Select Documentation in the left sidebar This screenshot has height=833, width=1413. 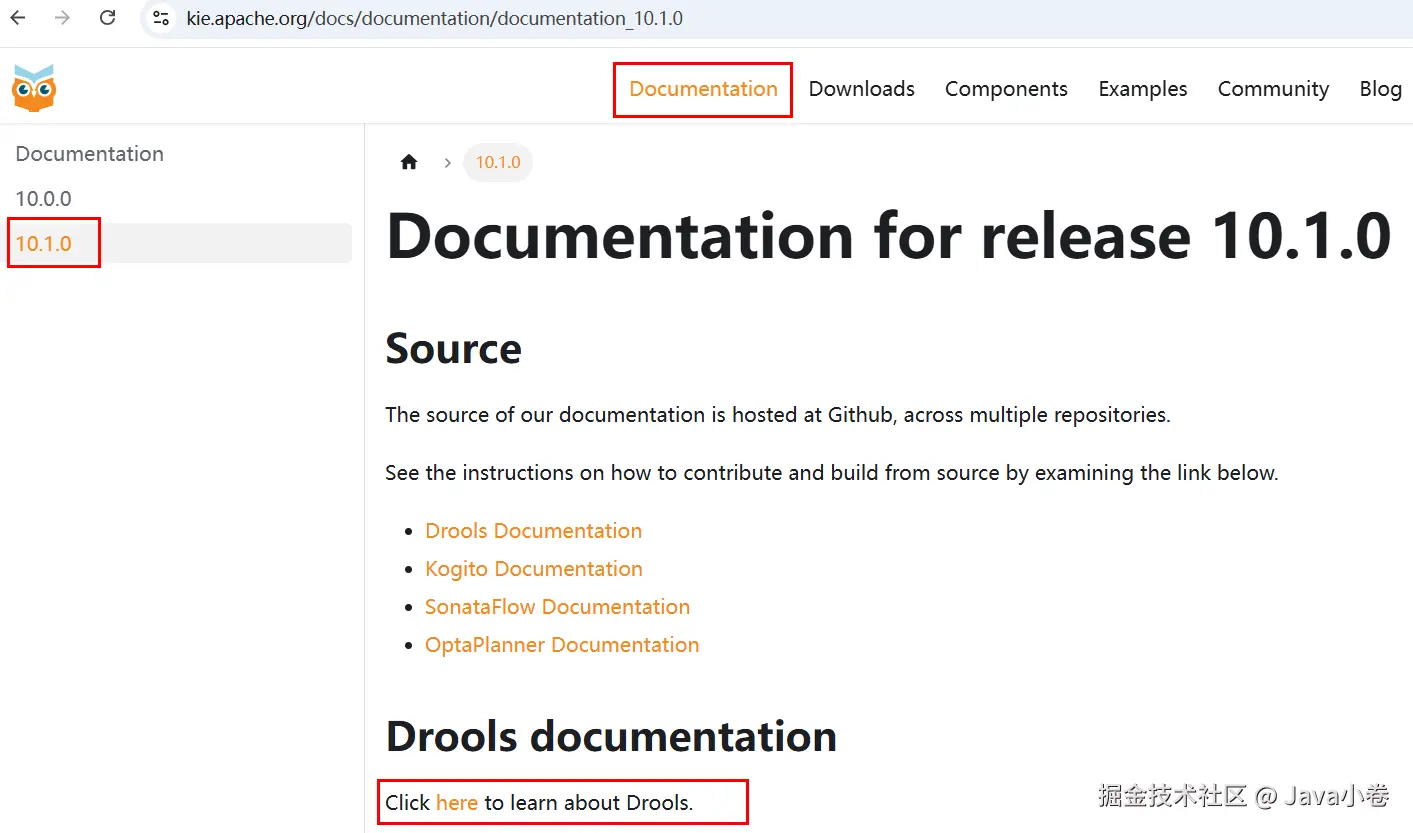tap(89, 154)
